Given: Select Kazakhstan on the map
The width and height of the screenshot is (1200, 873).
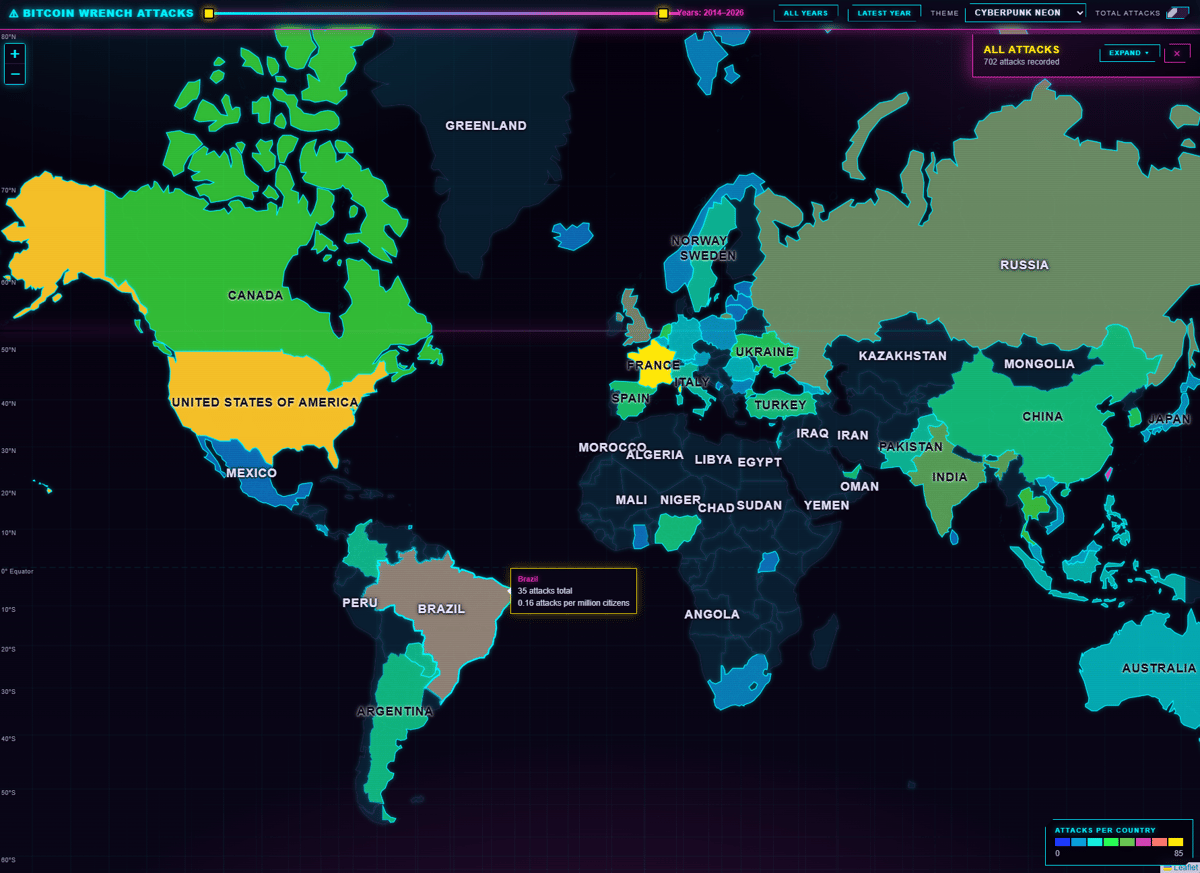Looking at the screenshot, I should point(902,356).
